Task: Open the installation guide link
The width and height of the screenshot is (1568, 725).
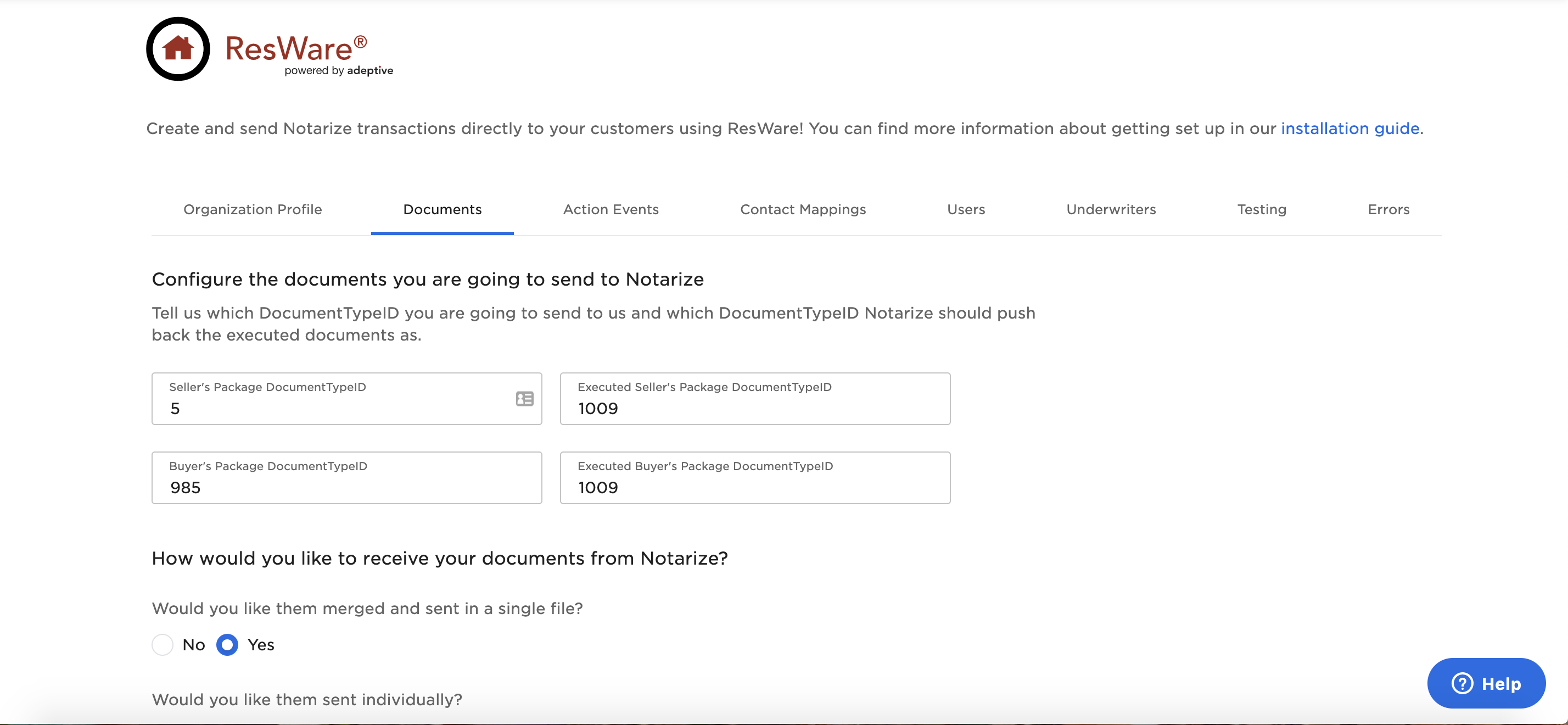Action: pos(1350,129)
